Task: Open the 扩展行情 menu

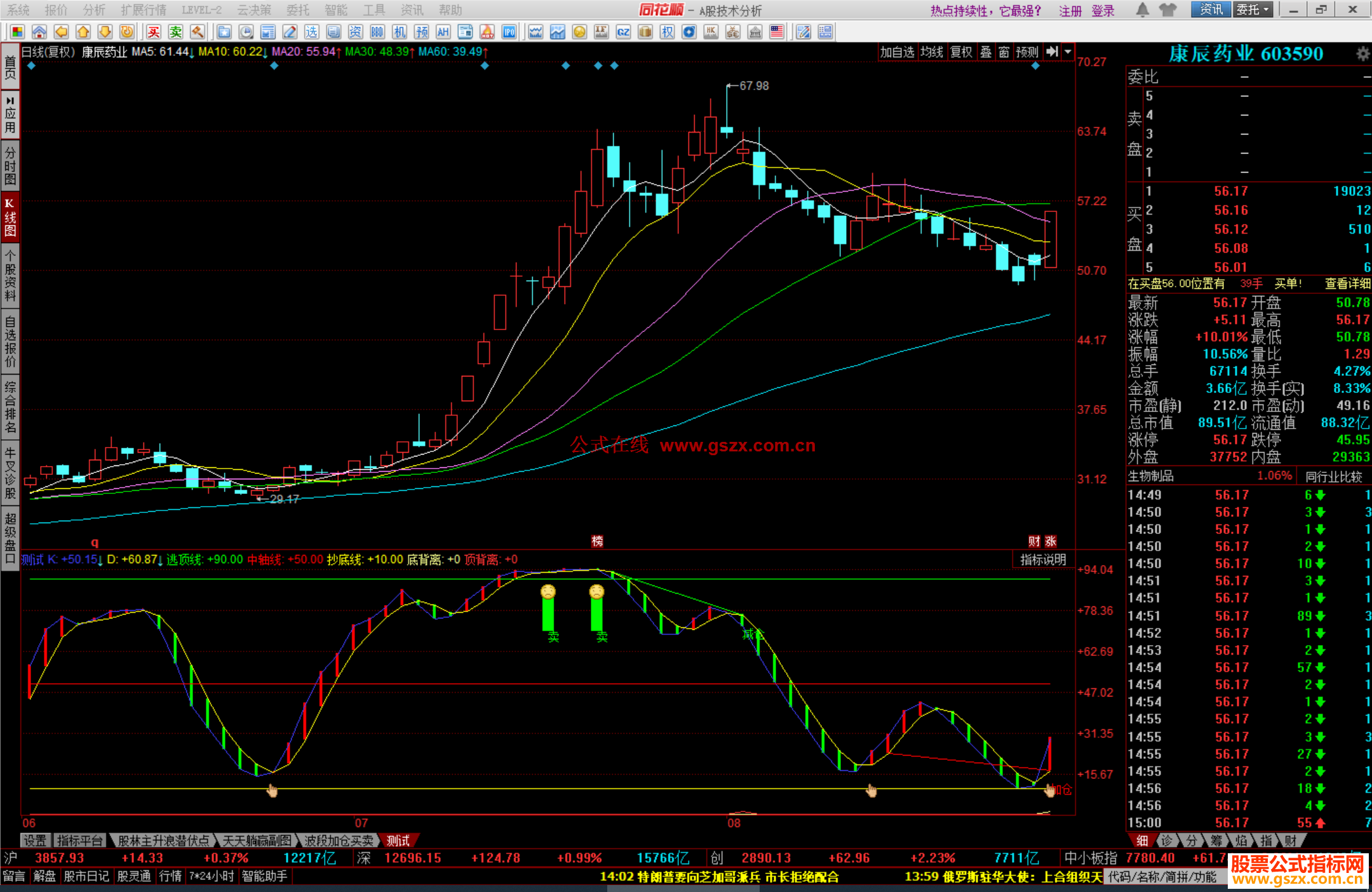Action: point(144,10)
